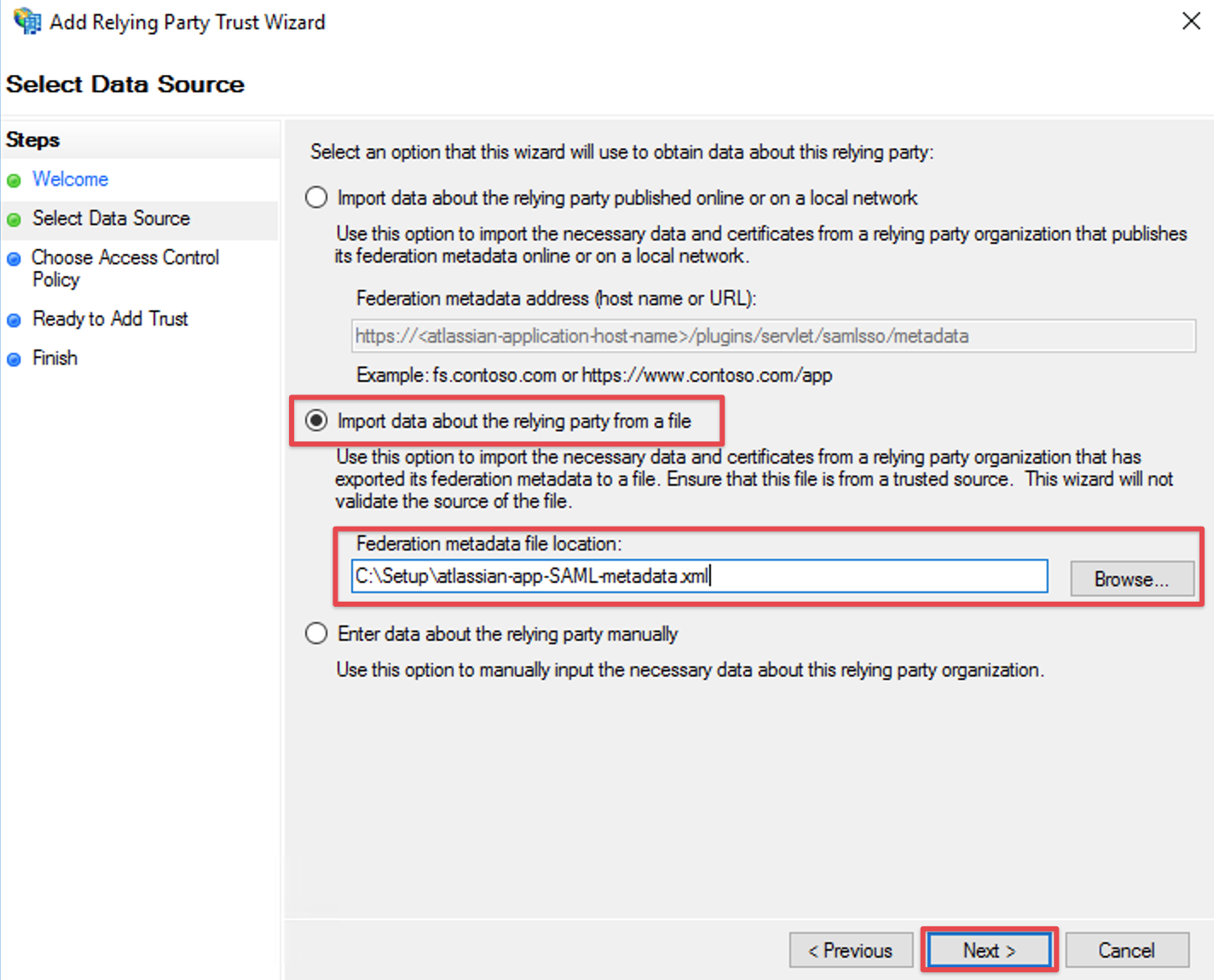Choose enter relying party data manually
The image size is (1214, 980).
click(316, 634)
